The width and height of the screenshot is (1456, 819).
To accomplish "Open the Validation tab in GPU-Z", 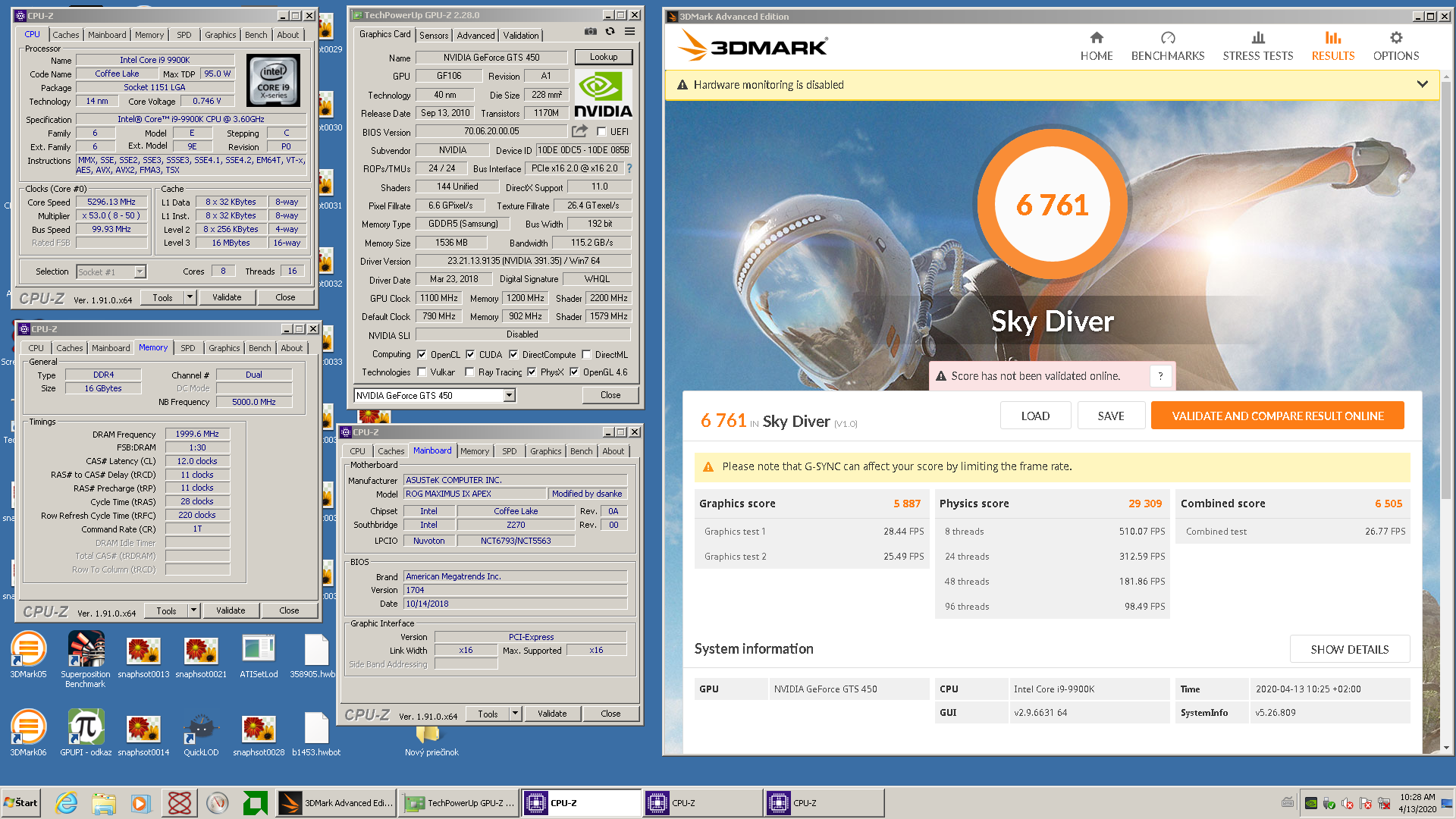I will (521, 35).
